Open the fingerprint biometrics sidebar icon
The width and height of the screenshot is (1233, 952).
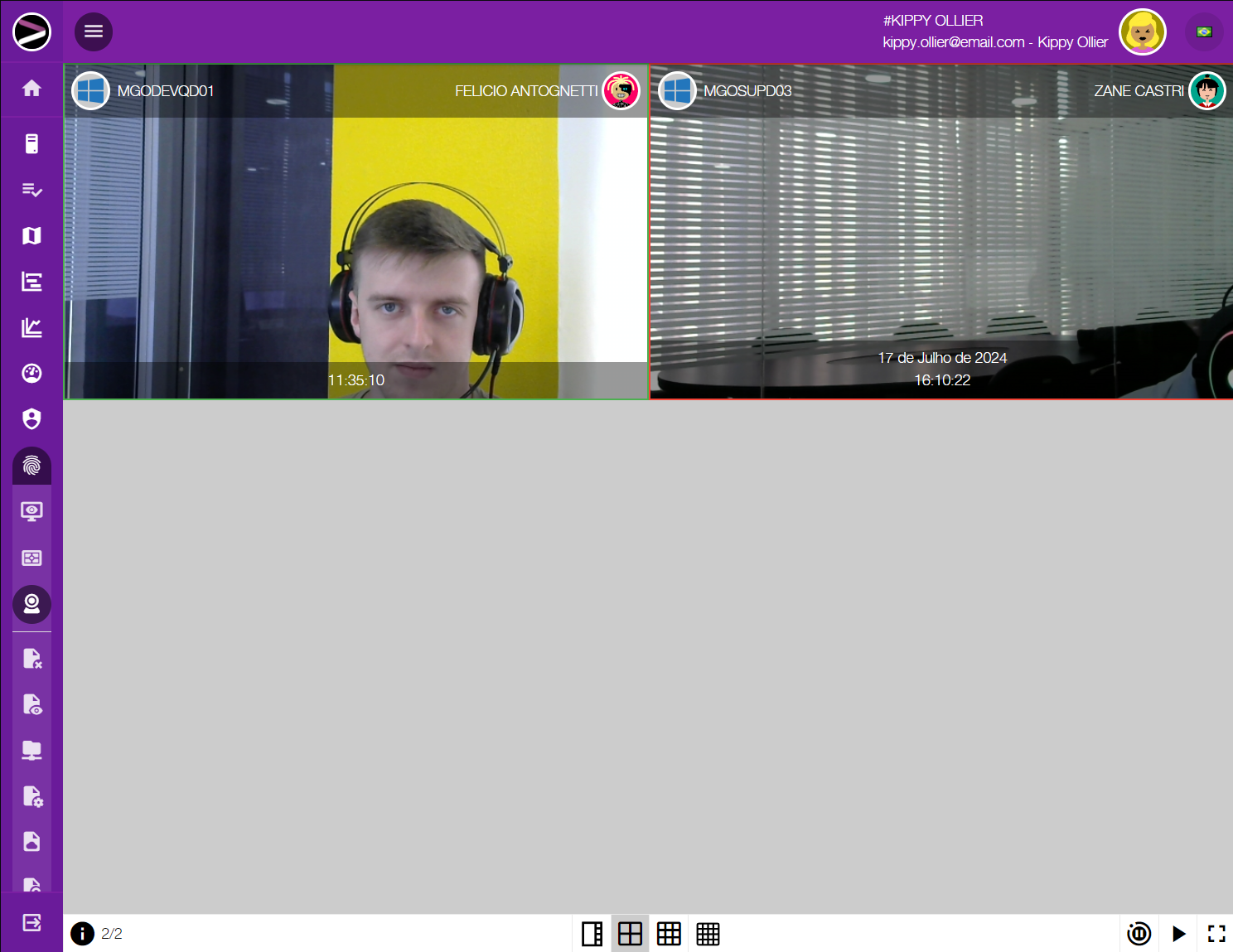(31, 466)
